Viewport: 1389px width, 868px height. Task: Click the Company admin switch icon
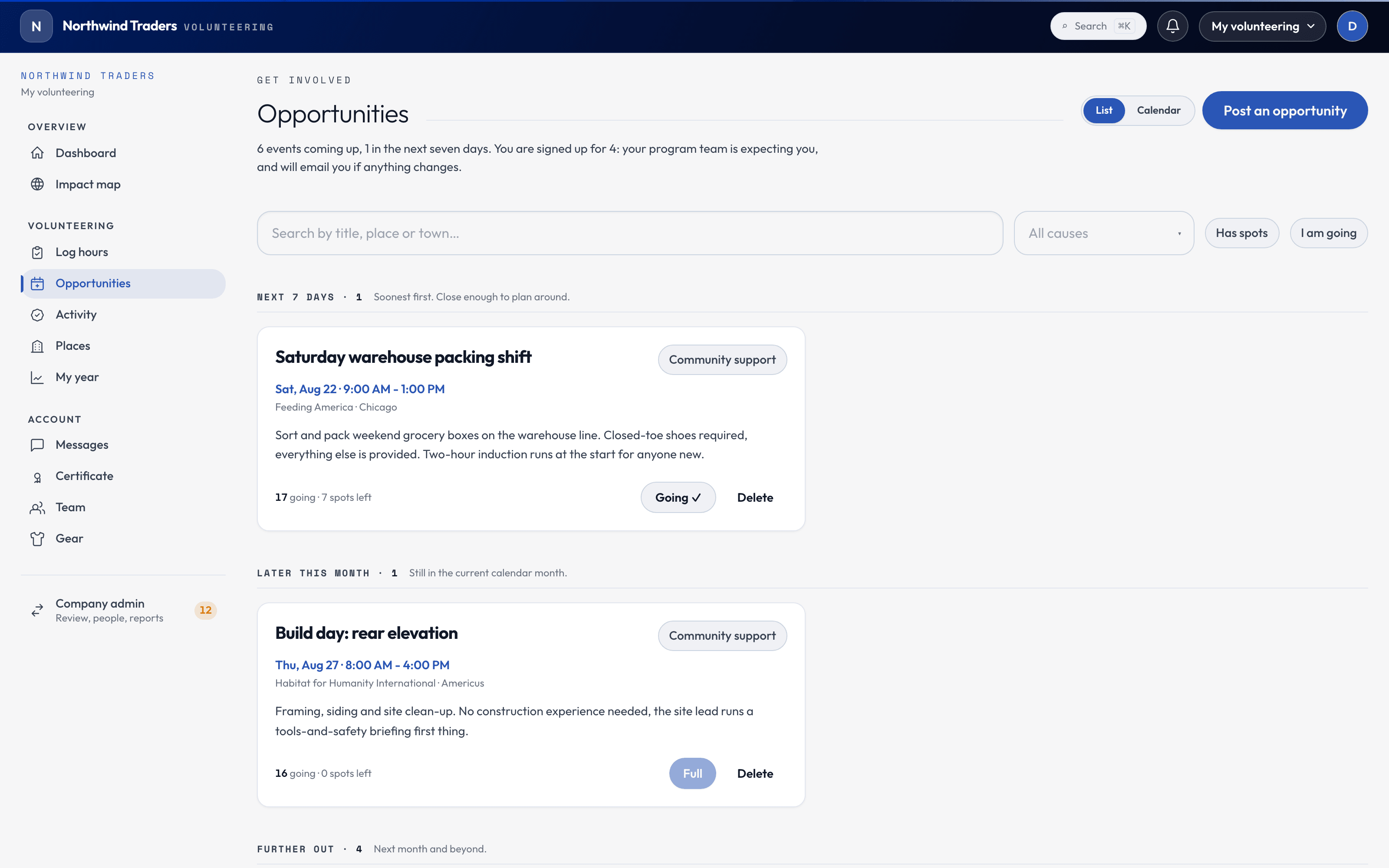[x=37, y=610]
